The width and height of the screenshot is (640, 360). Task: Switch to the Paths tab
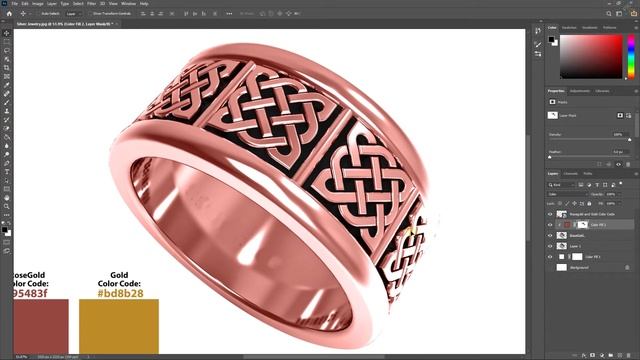coord(588,174)
